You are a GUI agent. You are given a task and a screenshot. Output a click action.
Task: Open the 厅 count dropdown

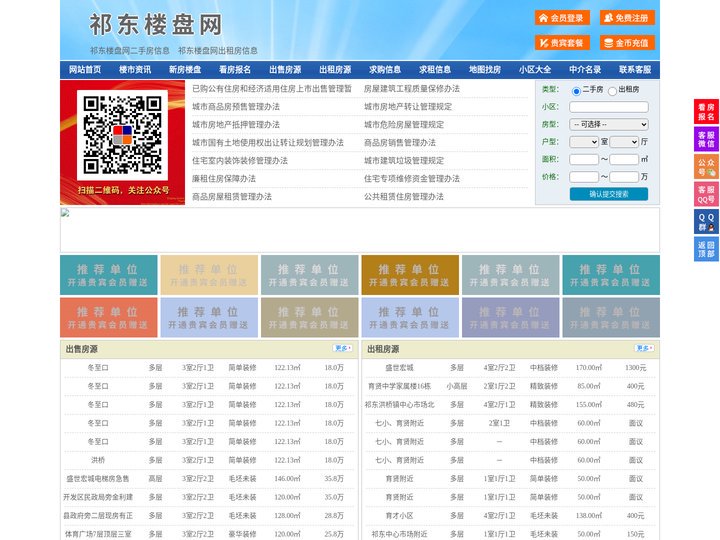[624, 142]
